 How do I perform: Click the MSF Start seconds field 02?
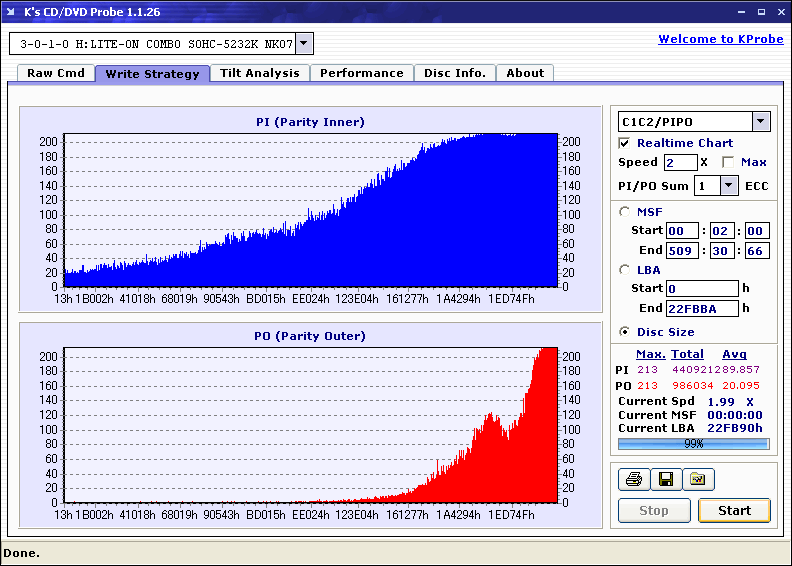pos(722,231)
